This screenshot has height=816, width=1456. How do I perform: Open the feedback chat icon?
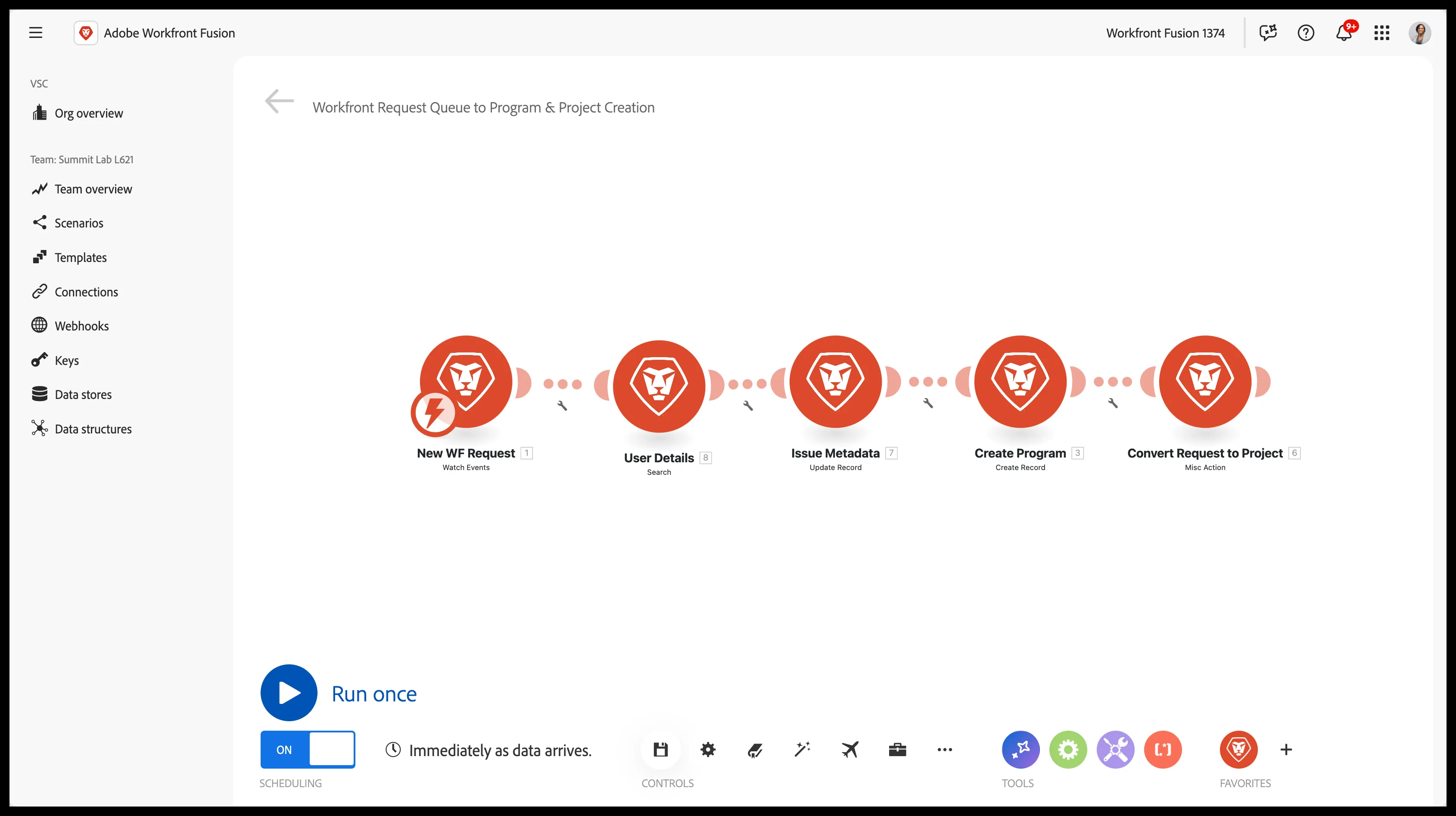tap(1268, 33)
